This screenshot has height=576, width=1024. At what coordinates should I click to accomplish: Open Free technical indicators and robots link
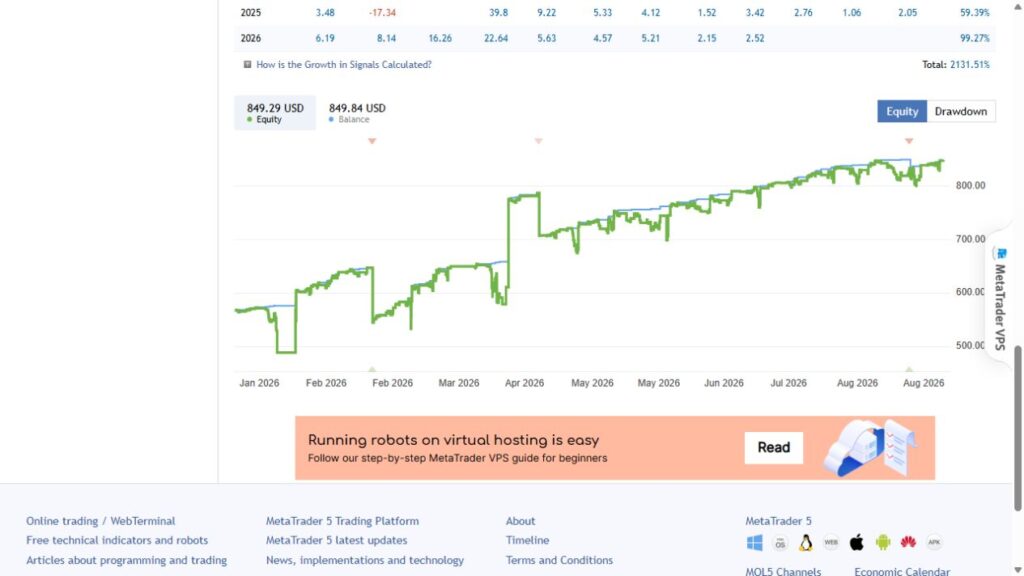tap(117, 540)
